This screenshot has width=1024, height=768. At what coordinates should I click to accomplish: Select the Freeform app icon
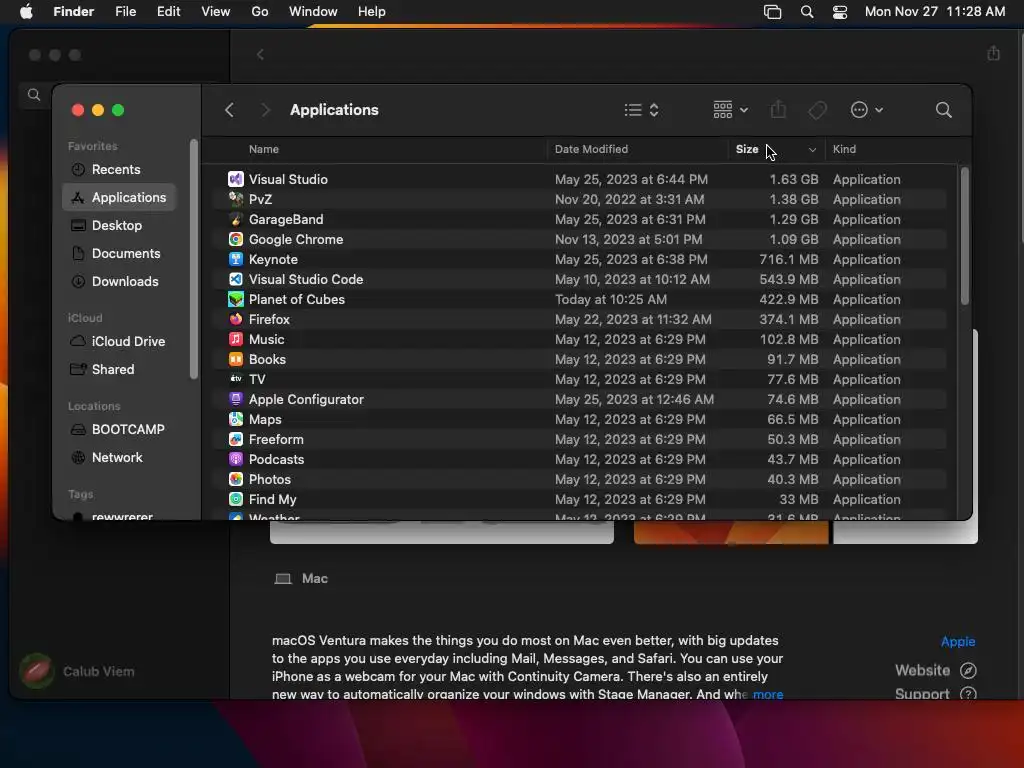(x=236, y=440)
